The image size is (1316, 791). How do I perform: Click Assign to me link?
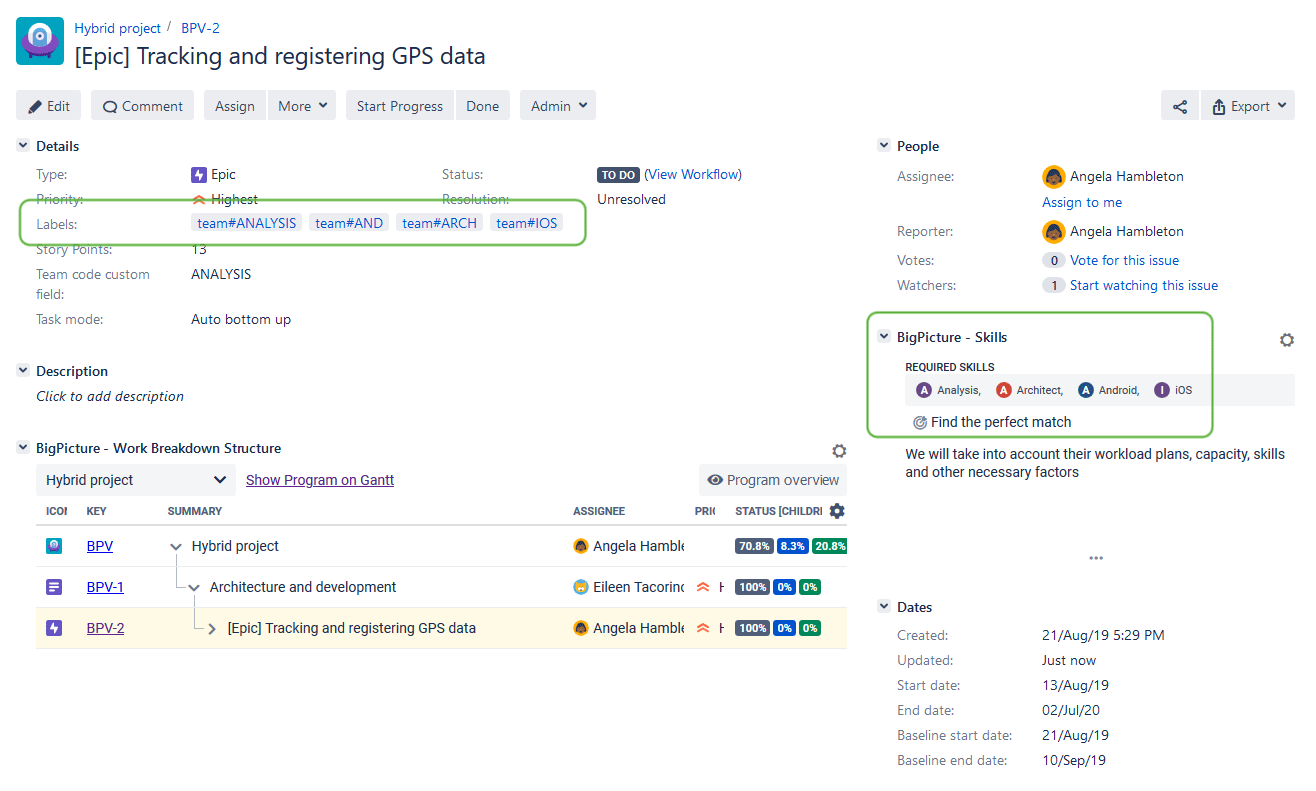pyautogui.click(x=1081, y=202)
